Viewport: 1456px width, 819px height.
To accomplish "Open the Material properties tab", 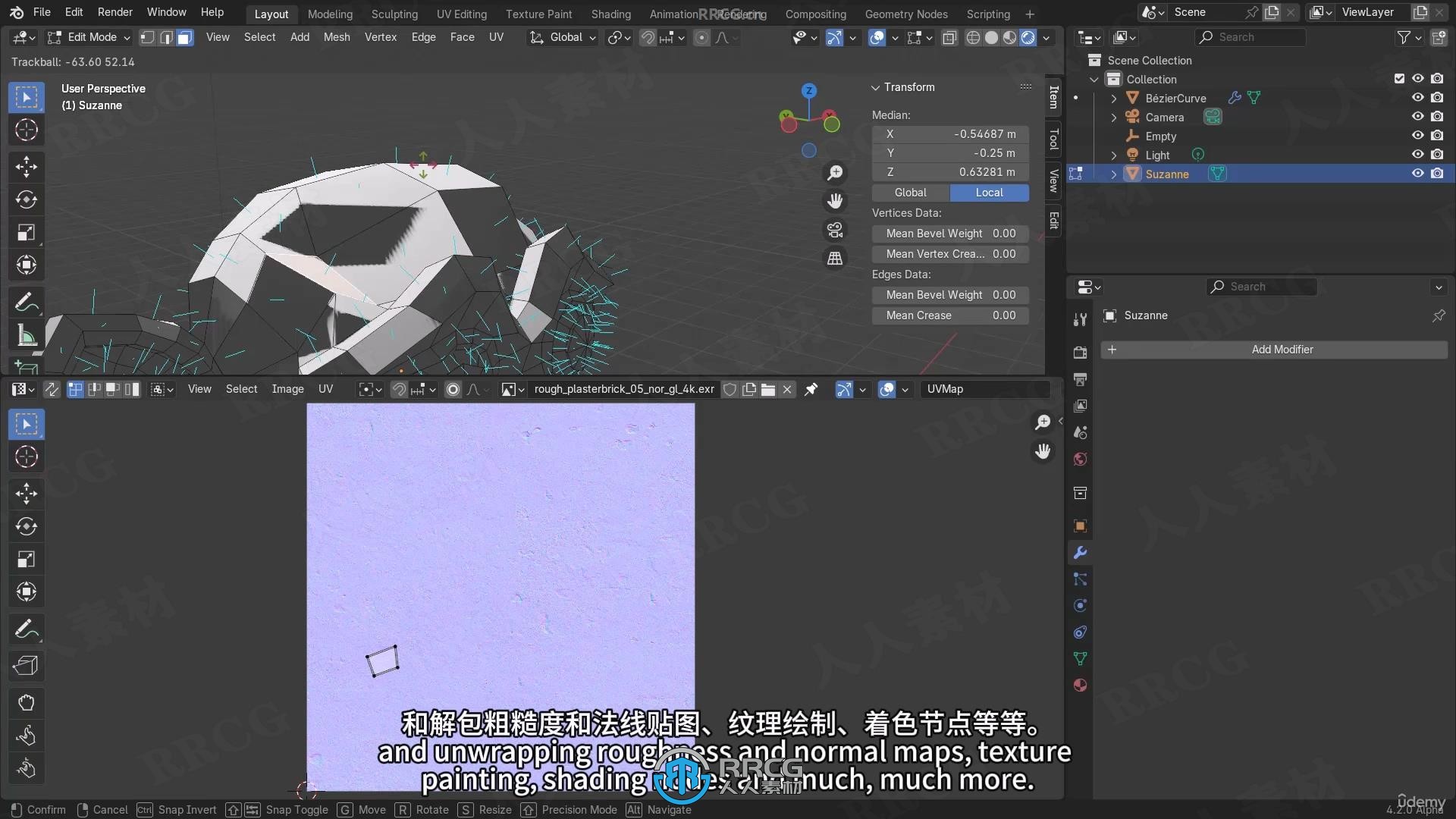I will (1081, 686).
